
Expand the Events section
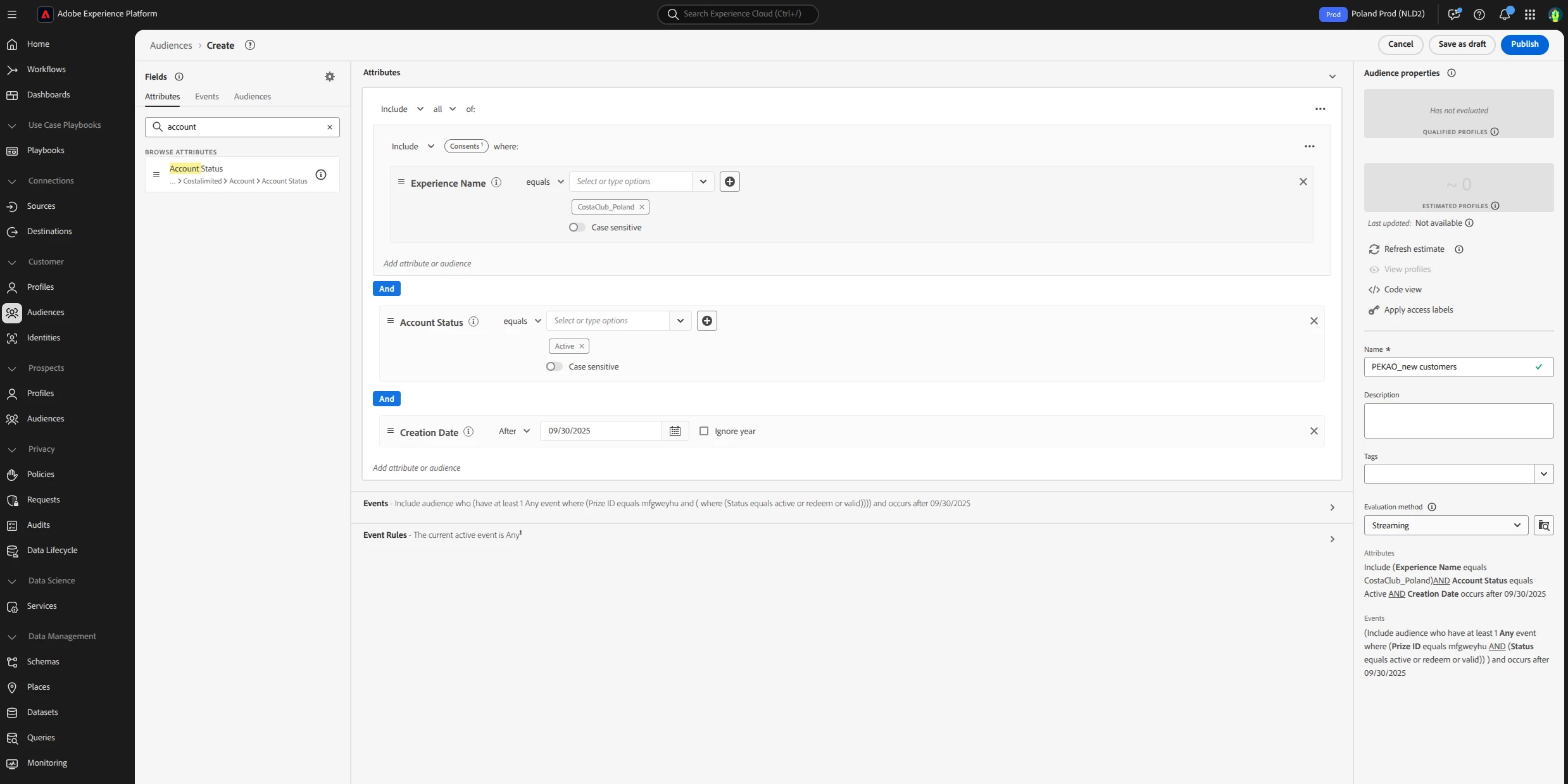pyautogui.click(x=1332, y=507)
